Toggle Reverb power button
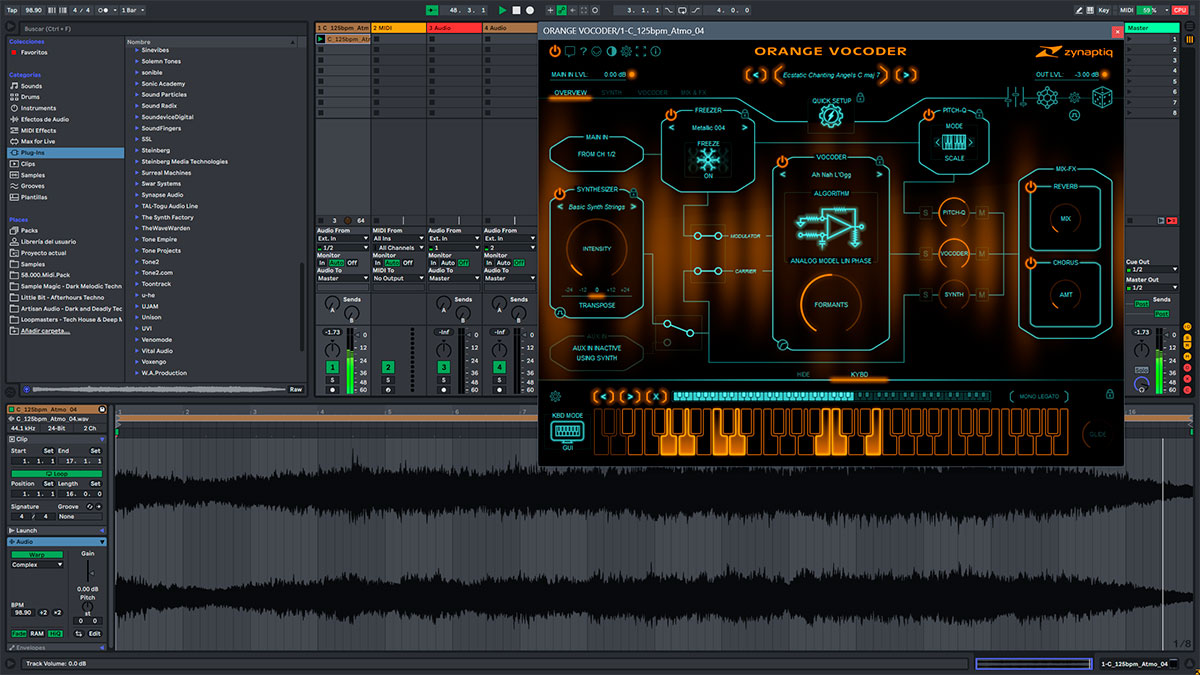The image size is (1200, 675). [x=1030, y=185]
